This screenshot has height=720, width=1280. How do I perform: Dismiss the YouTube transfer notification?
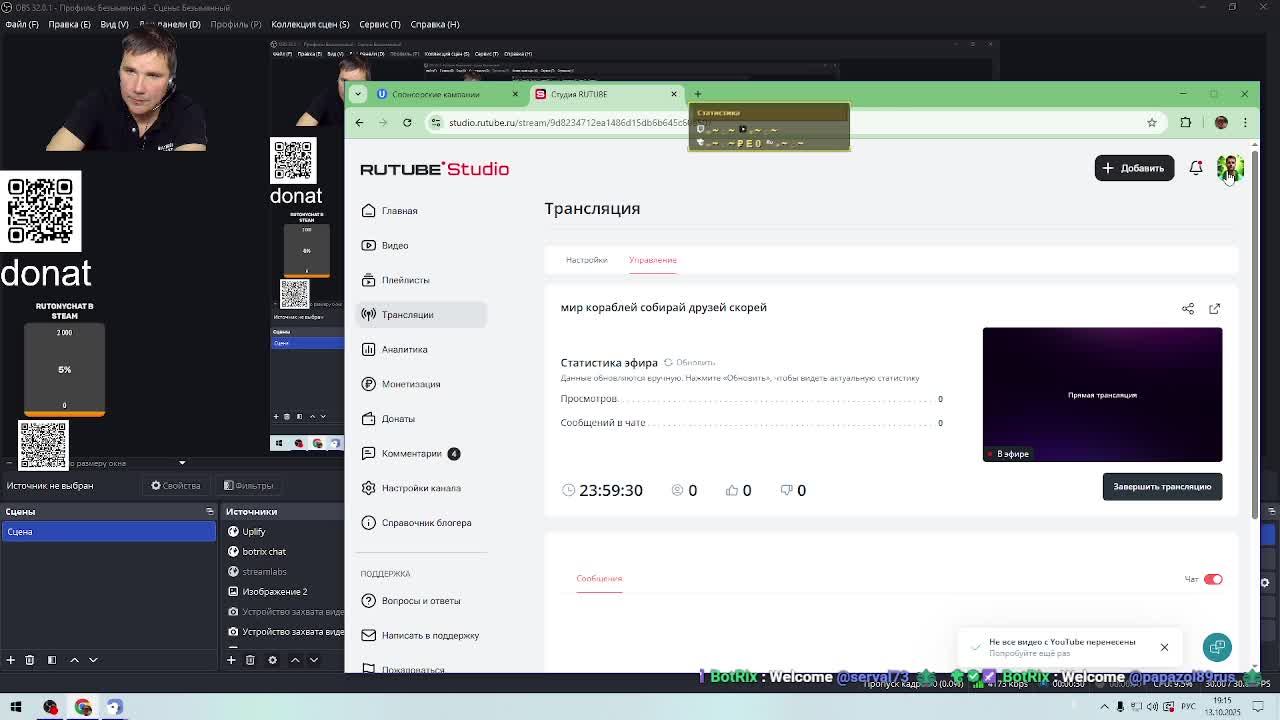coord(1164,647)
